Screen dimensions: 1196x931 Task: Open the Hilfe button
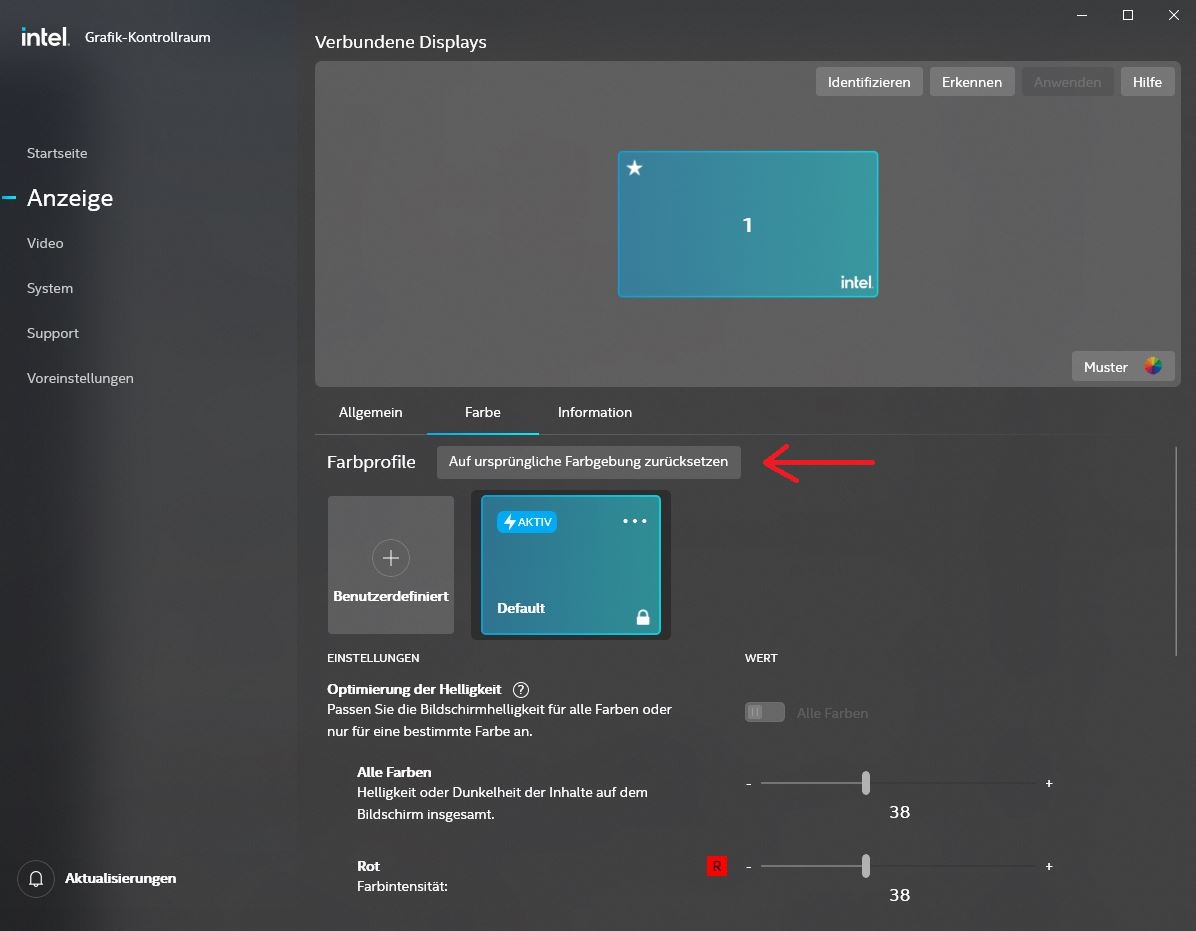click(x=1147, y=82)
